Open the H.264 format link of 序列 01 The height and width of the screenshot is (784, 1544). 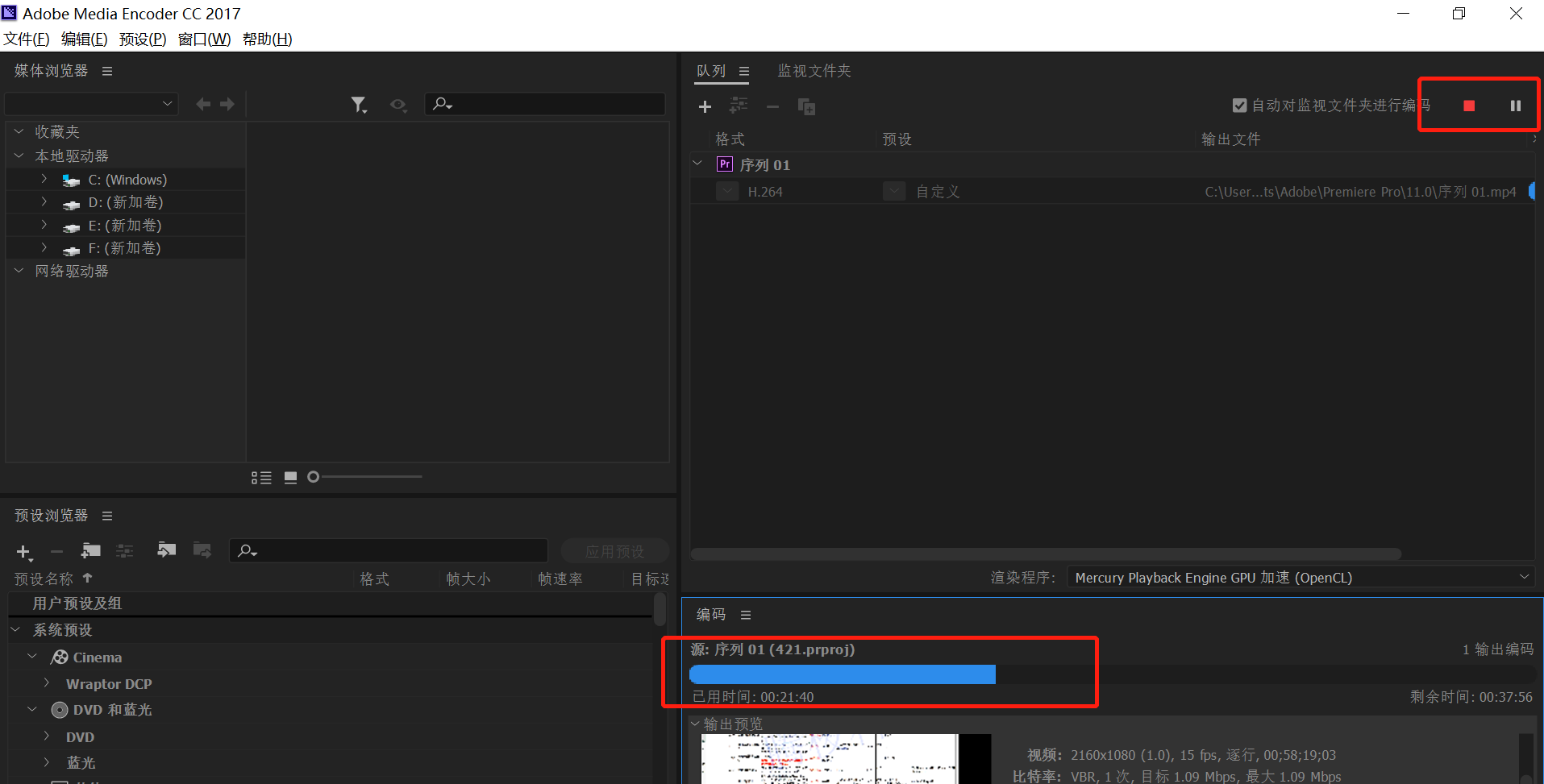(766, 191)
